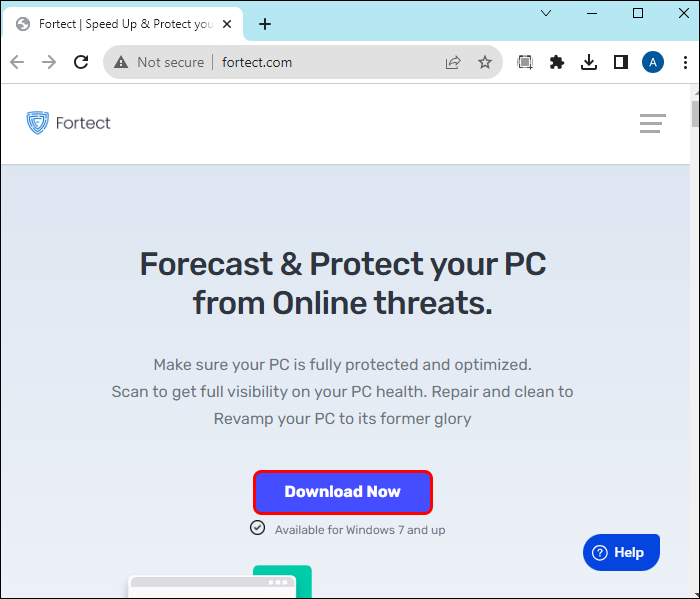This screenshot has width=700, height=599.
Task: Click the forward navigation arrow
Action: (49, 62)
